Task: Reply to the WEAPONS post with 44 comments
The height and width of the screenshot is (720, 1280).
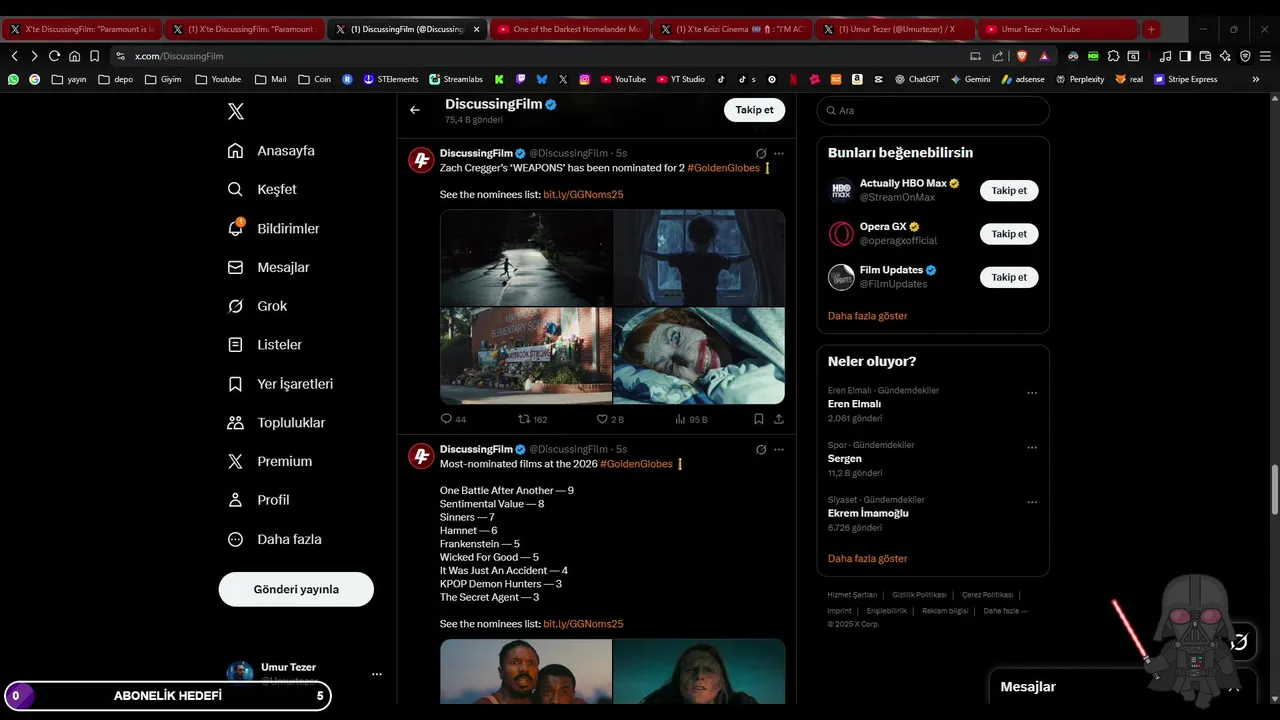Action: 453,419
